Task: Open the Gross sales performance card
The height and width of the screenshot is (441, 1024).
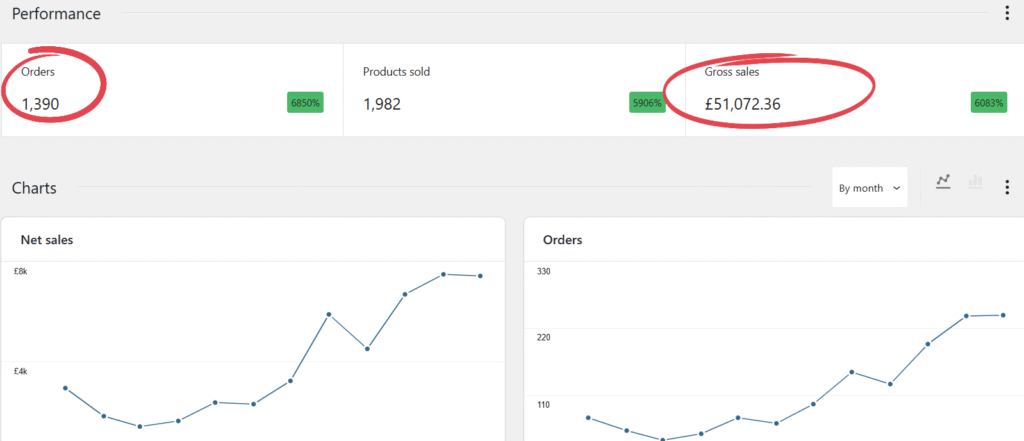Action: (855, 90)
